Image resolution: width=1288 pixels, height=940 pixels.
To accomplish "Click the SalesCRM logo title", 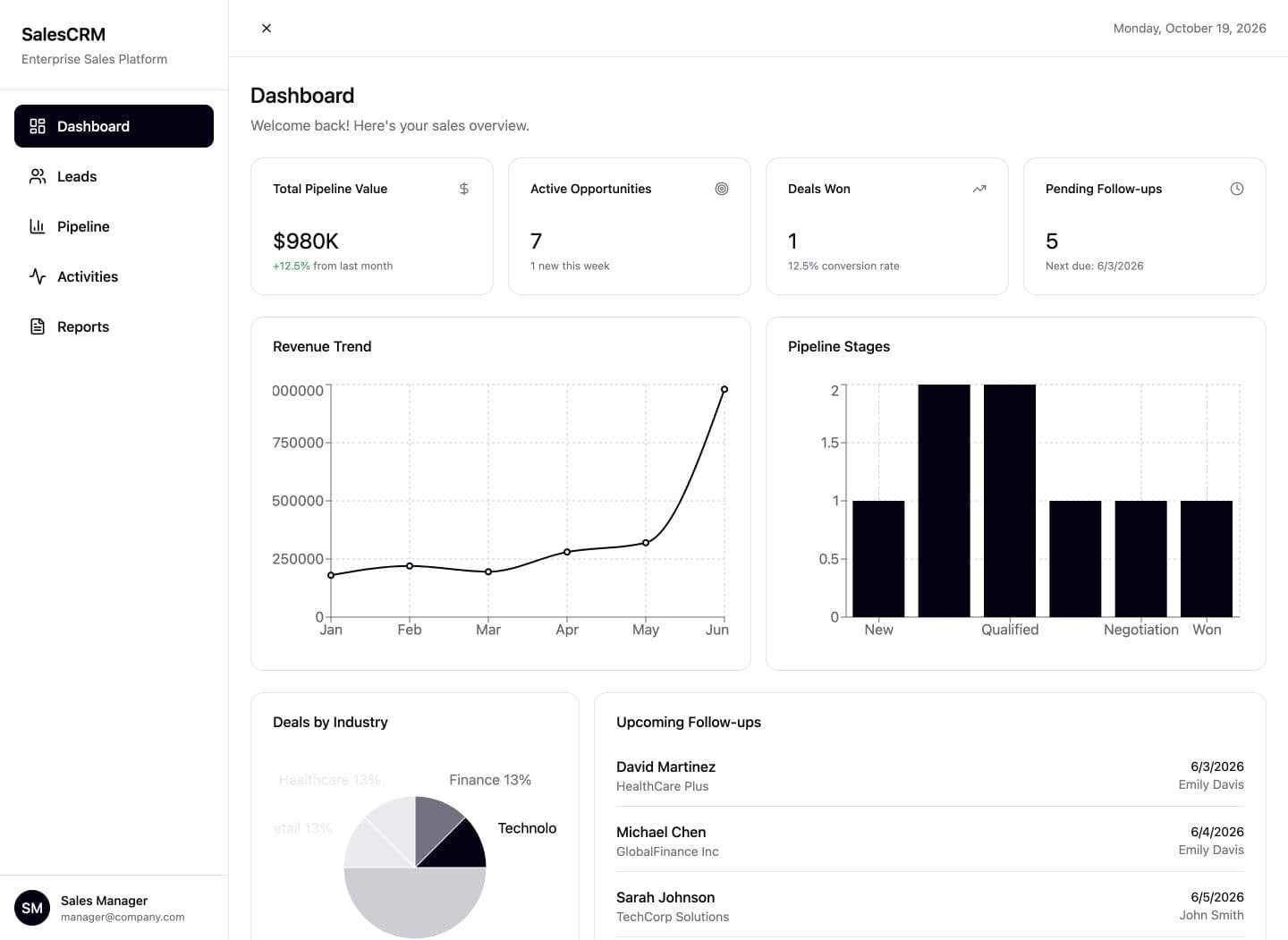I will 64,35.
